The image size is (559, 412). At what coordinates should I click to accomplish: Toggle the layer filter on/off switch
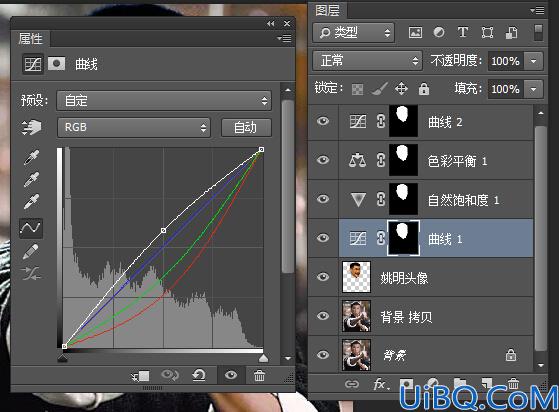pos(538,32)
